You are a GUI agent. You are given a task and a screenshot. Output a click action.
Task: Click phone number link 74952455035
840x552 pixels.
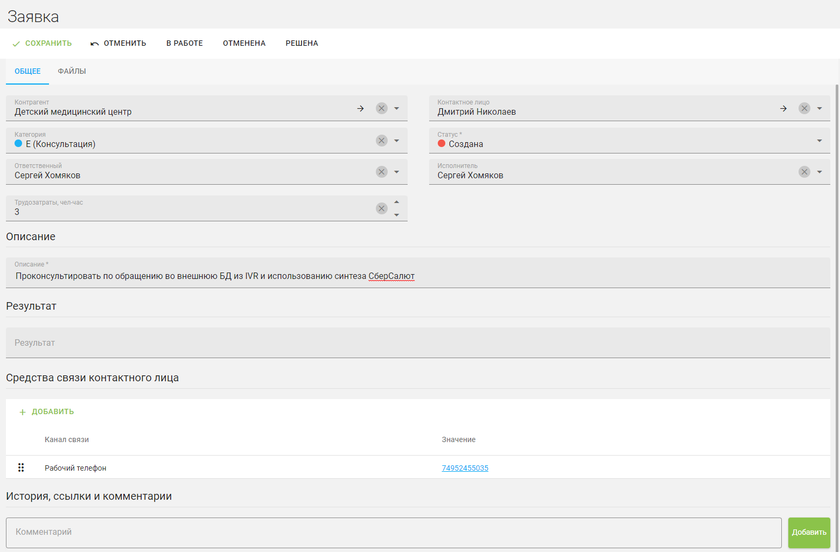coord(465,468)
